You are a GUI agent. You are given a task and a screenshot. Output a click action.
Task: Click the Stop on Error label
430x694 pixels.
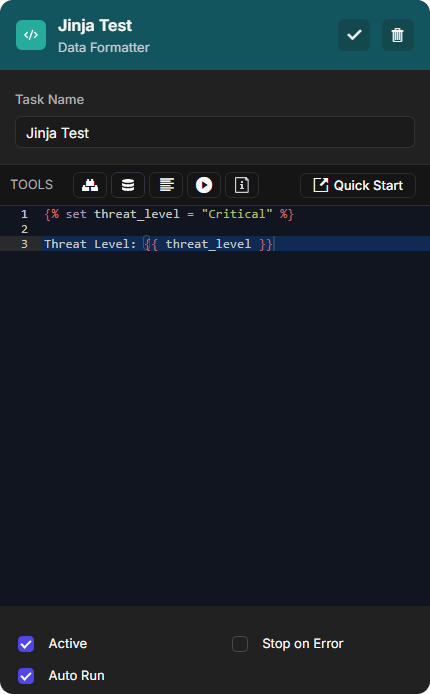tap(303, 644)
